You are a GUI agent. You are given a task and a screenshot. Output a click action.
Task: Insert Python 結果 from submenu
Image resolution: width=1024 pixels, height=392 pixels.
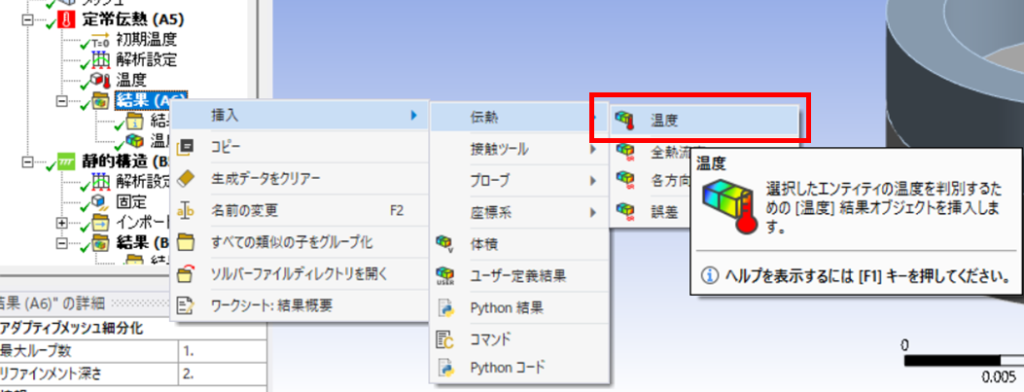(519, 307)
